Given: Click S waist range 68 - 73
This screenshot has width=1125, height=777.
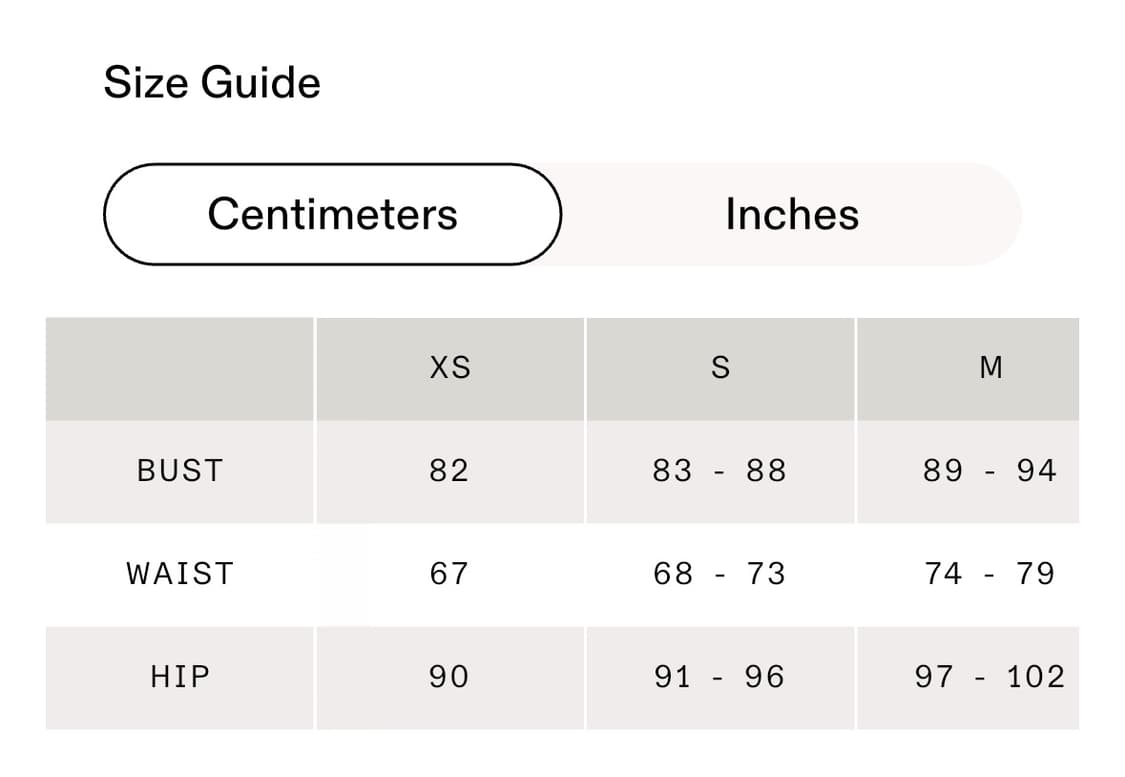Looking at the screenshot, I should (720, 574).
